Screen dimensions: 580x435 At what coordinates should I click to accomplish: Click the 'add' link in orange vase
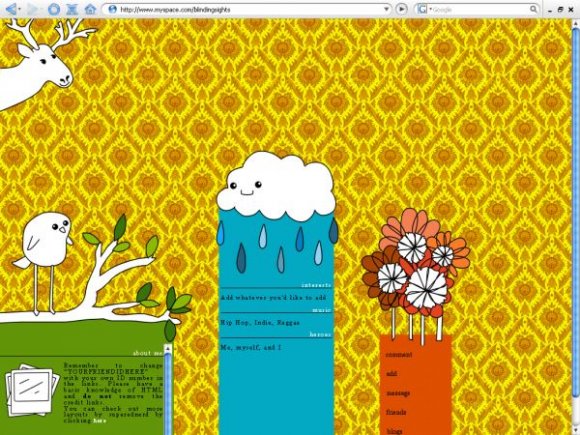point(392,374)
